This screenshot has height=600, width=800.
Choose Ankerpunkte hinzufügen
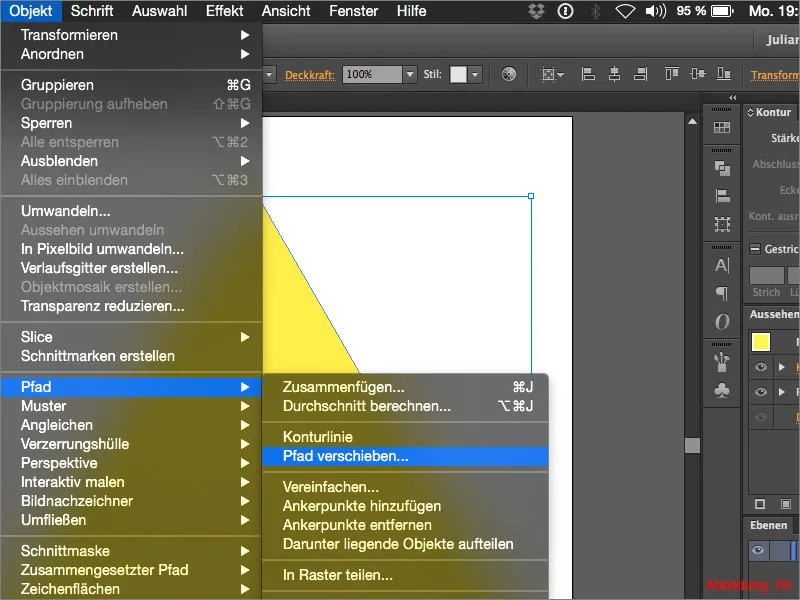tap(405, 506)
